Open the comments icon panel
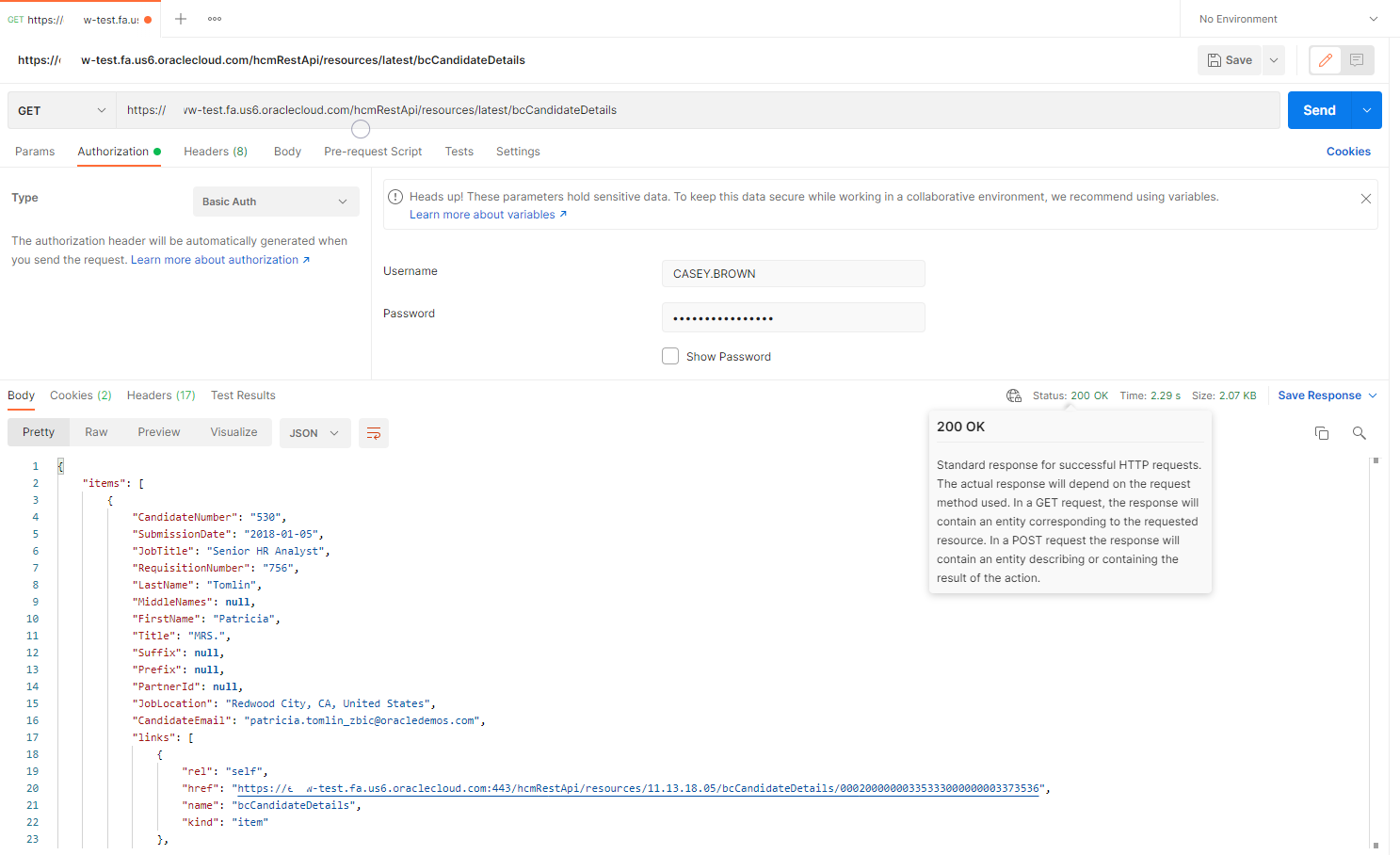This screenshot has width=1400, height=855. tap(1357, 60)
